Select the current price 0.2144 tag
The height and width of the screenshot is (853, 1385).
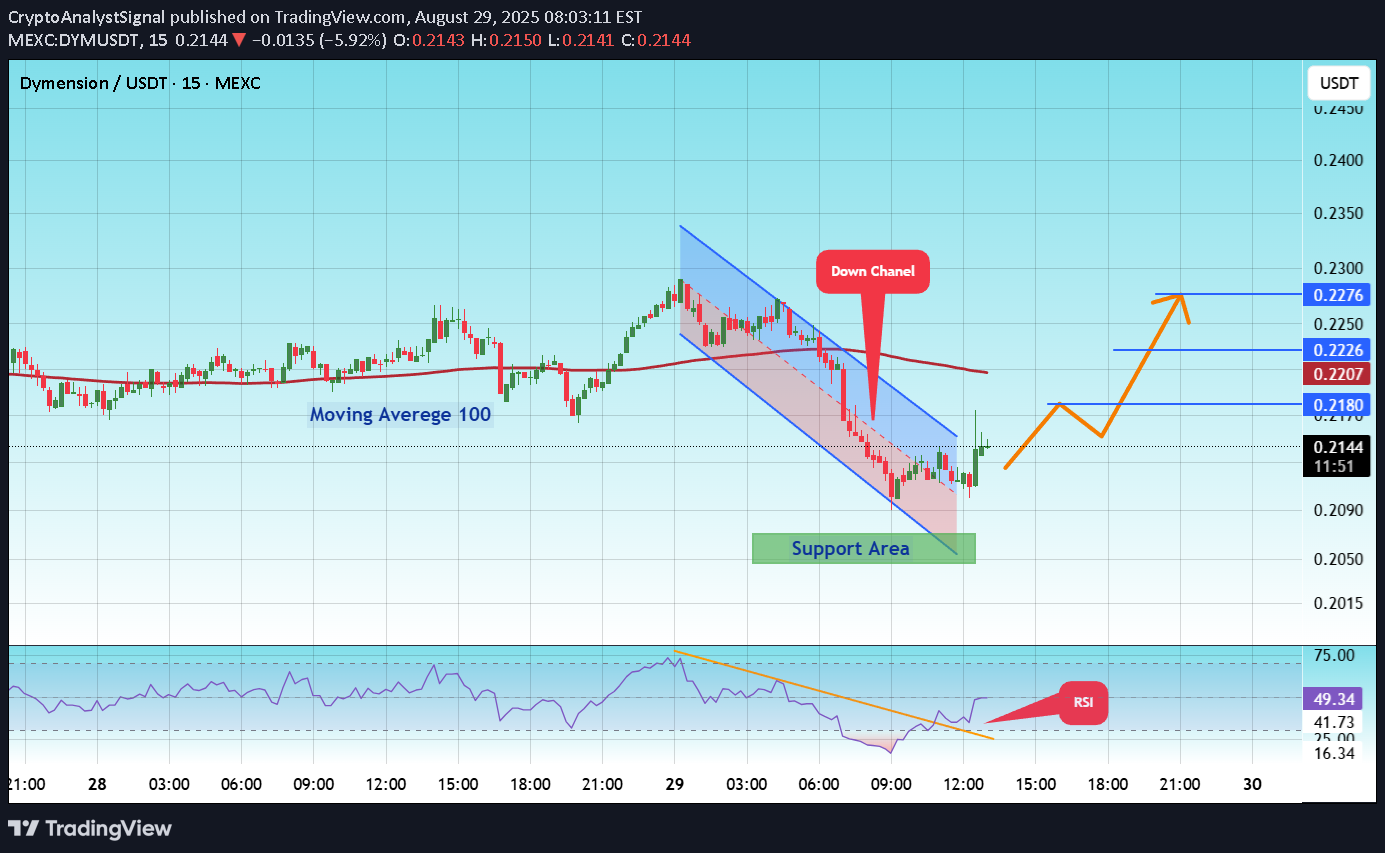pos(1337,448)
